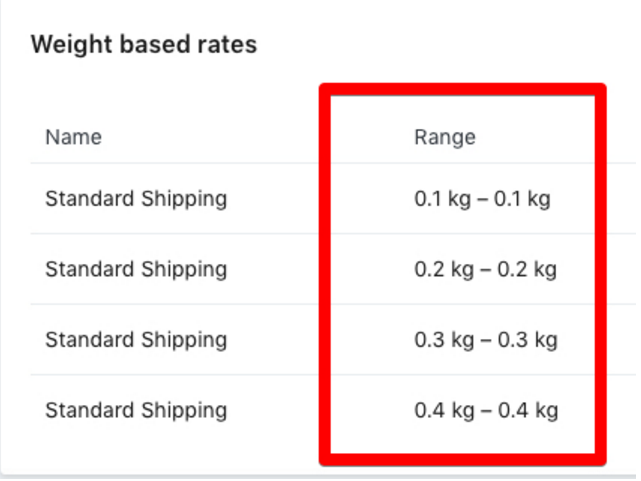Select Standard Shipping in the 0.3 kg row
641x481 pixels.
[136, 340]
